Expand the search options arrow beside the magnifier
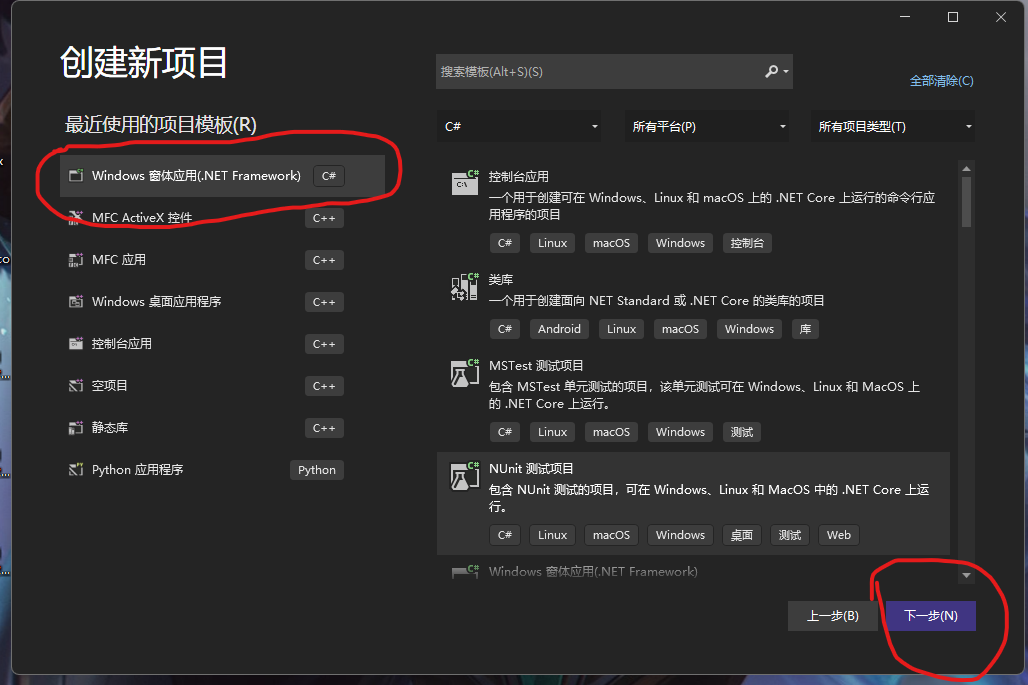1028x685 pixels. pos(785,71)
